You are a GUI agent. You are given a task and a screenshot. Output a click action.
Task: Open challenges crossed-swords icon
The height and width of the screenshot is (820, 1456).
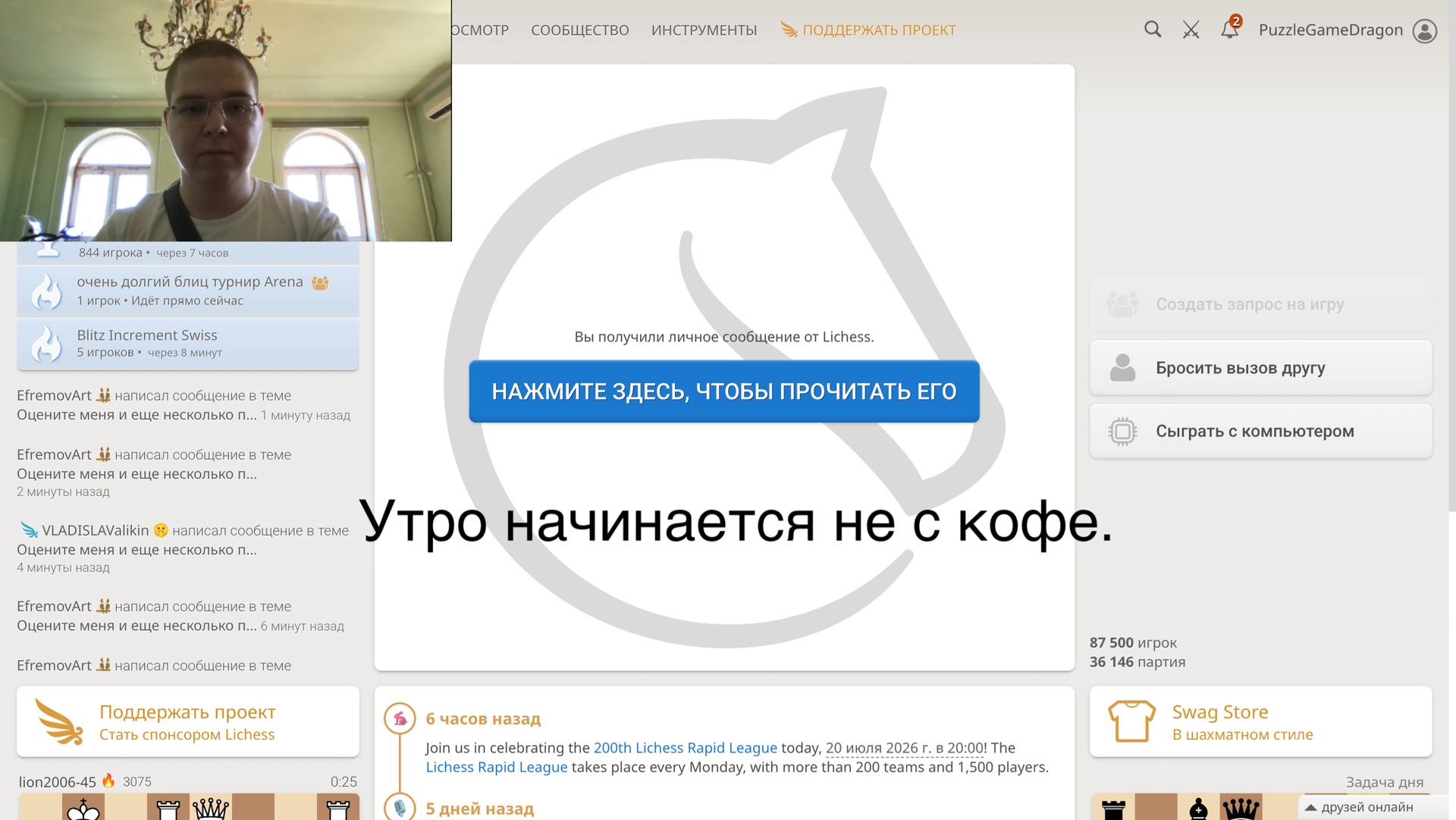tap(1191, 30)
